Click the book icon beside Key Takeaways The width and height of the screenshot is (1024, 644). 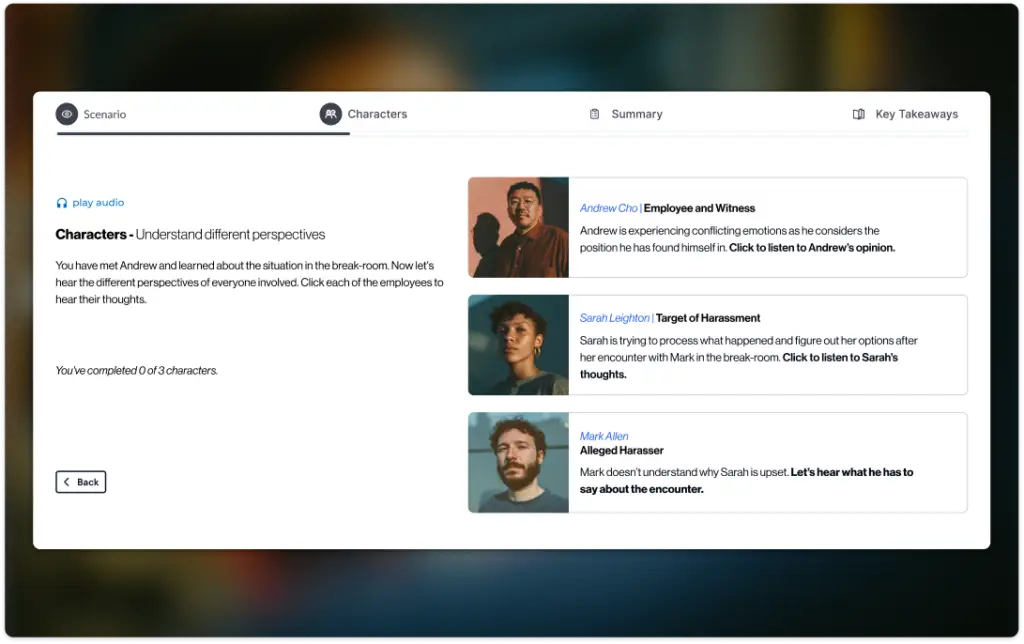[858, 114]
